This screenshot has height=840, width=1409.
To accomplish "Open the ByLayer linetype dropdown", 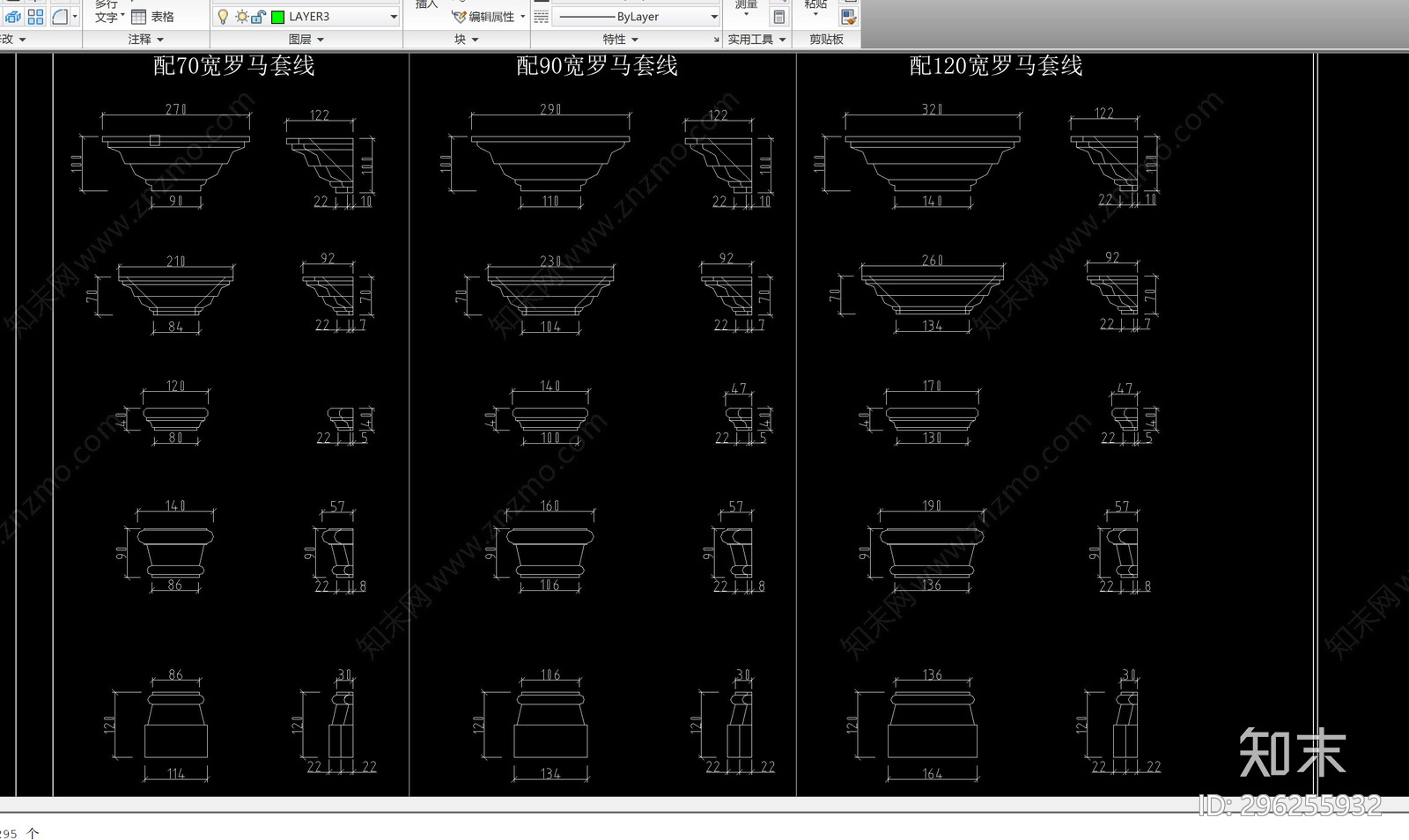I will 713,17.
